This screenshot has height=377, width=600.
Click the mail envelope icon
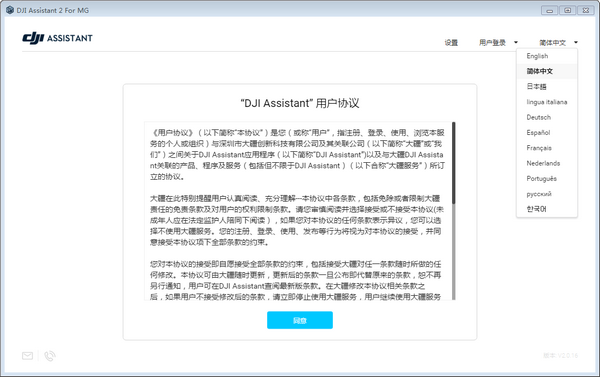28,356
